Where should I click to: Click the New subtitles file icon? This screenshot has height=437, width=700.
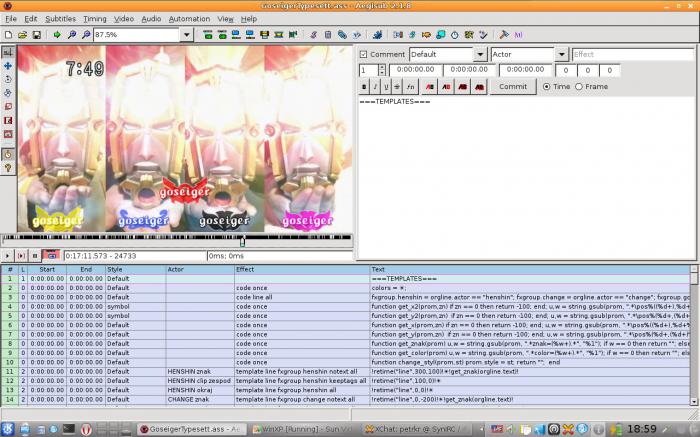pyautogui.click(x=8, y=35)
